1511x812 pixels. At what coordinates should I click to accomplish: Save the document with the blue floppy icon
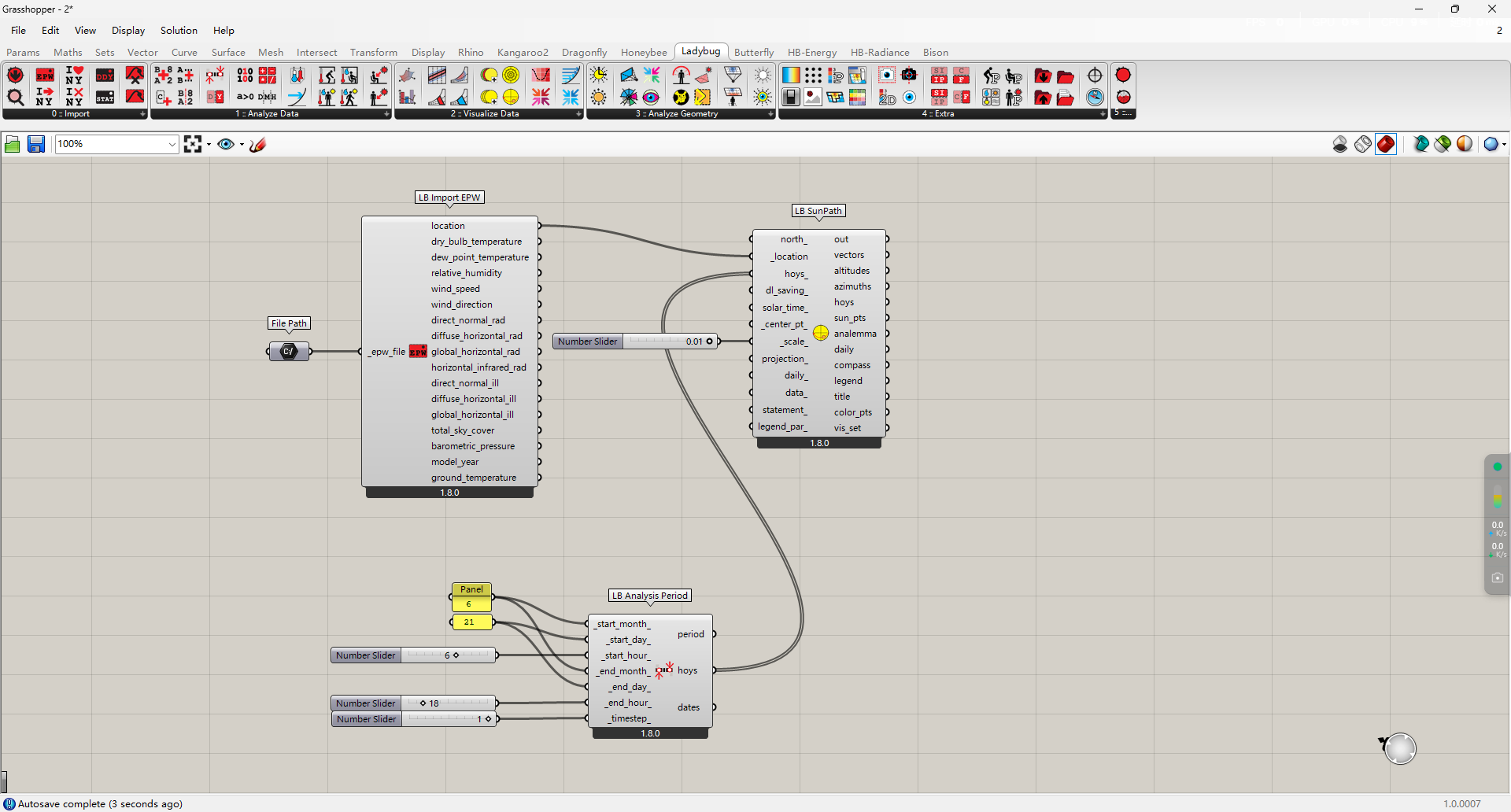coord(36,144)
